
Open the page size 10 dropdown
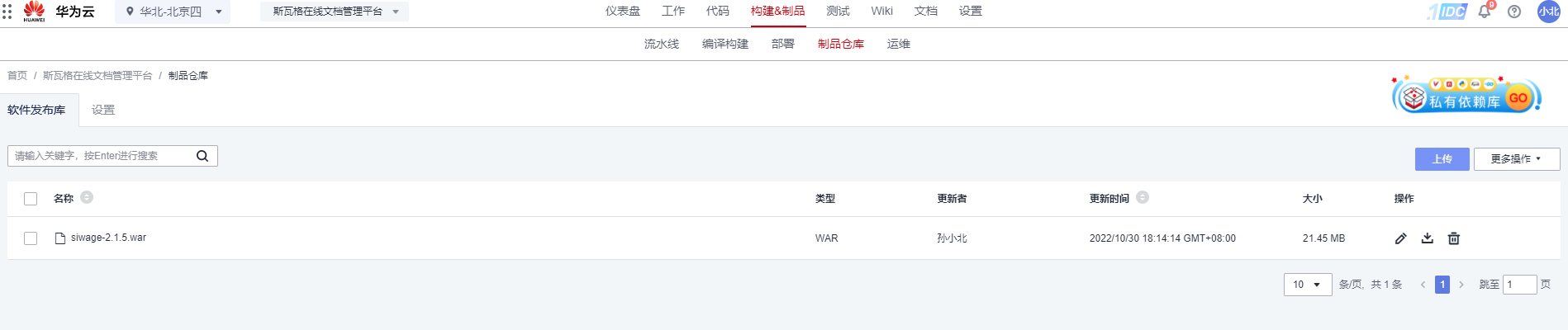click(x=1307, y=285)
